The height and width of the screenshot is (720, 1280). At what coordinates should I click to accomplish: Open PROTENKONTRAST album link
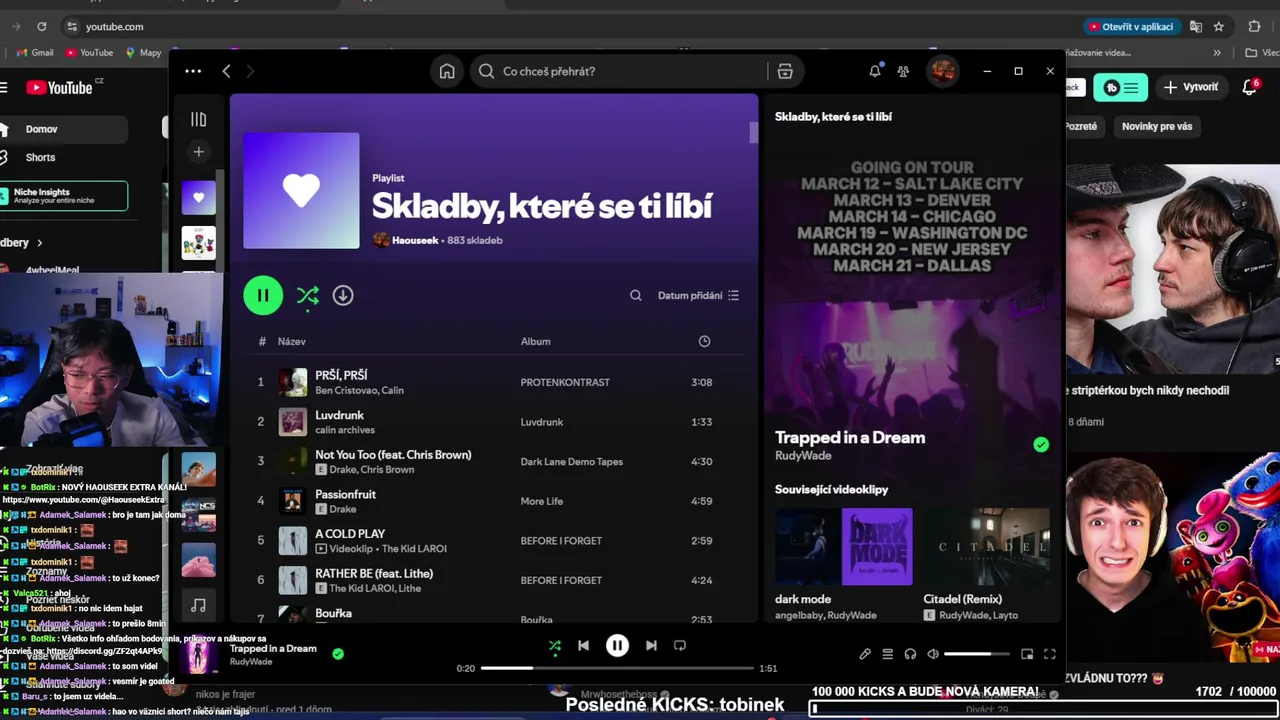click(565, 382)
